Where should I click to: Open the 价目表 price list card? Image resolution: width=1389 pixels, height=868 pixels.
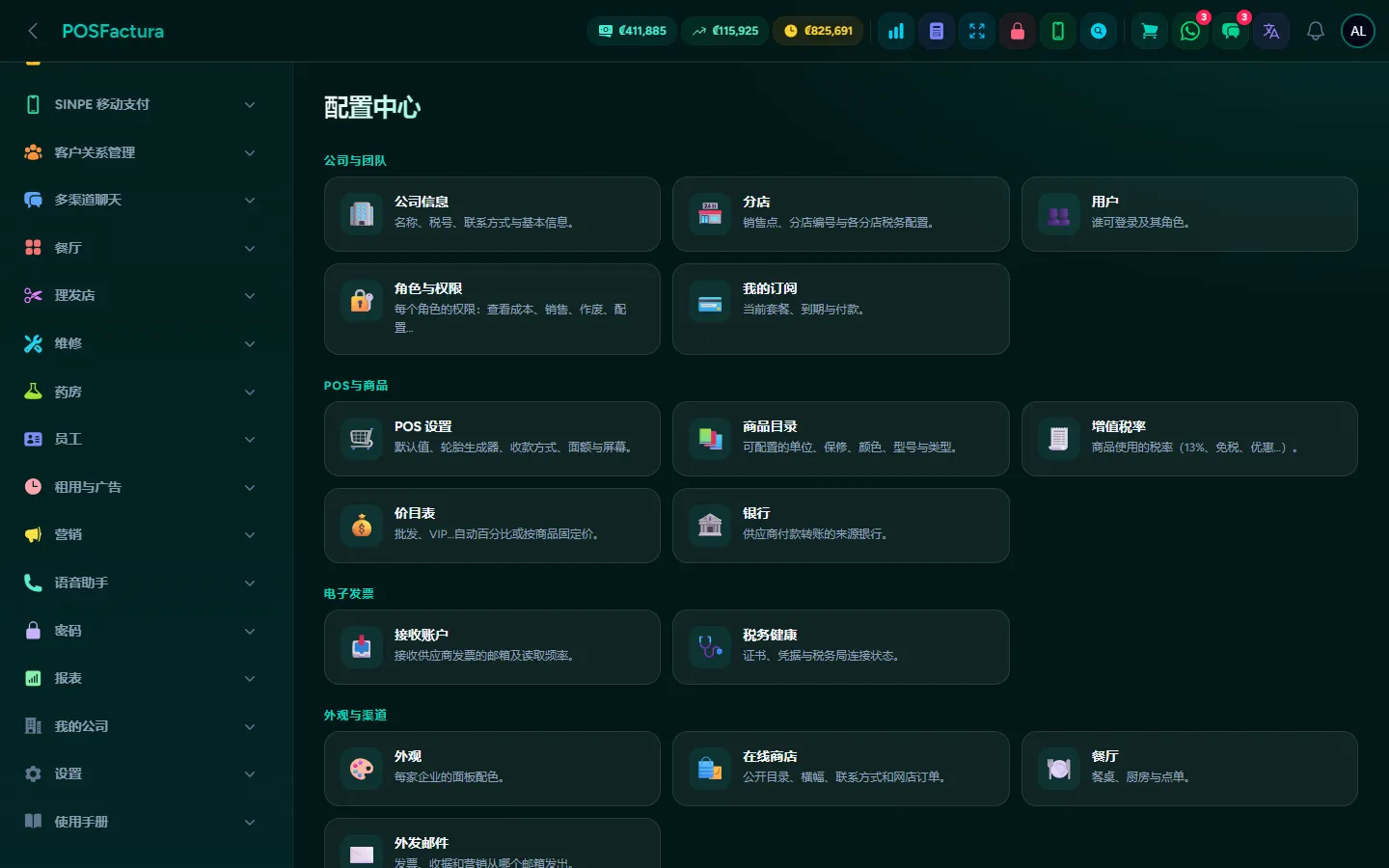[492, 526]
